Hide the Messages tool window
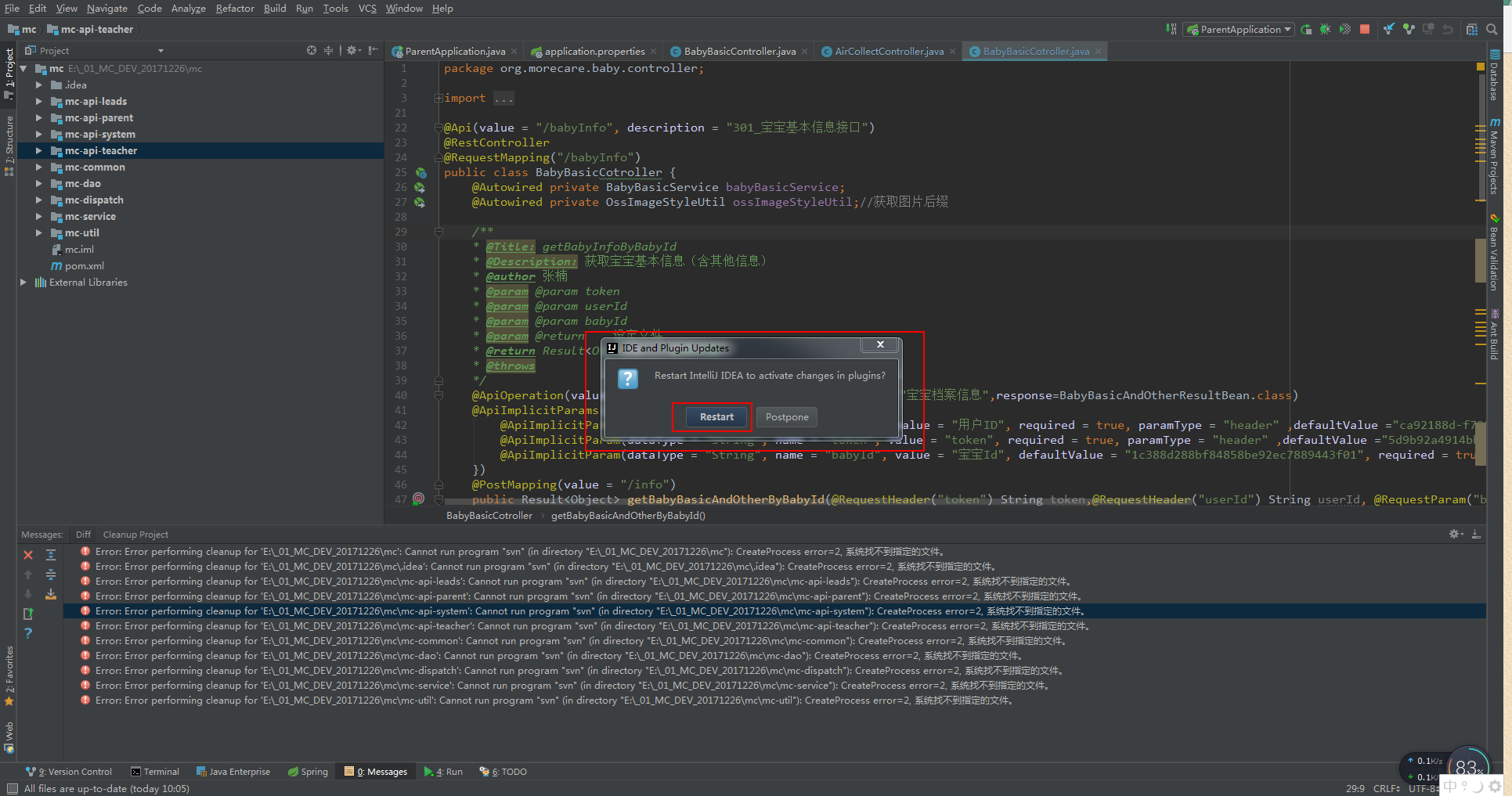Viewport: 1512px width, 796px height. click(x=1476, y=534)
